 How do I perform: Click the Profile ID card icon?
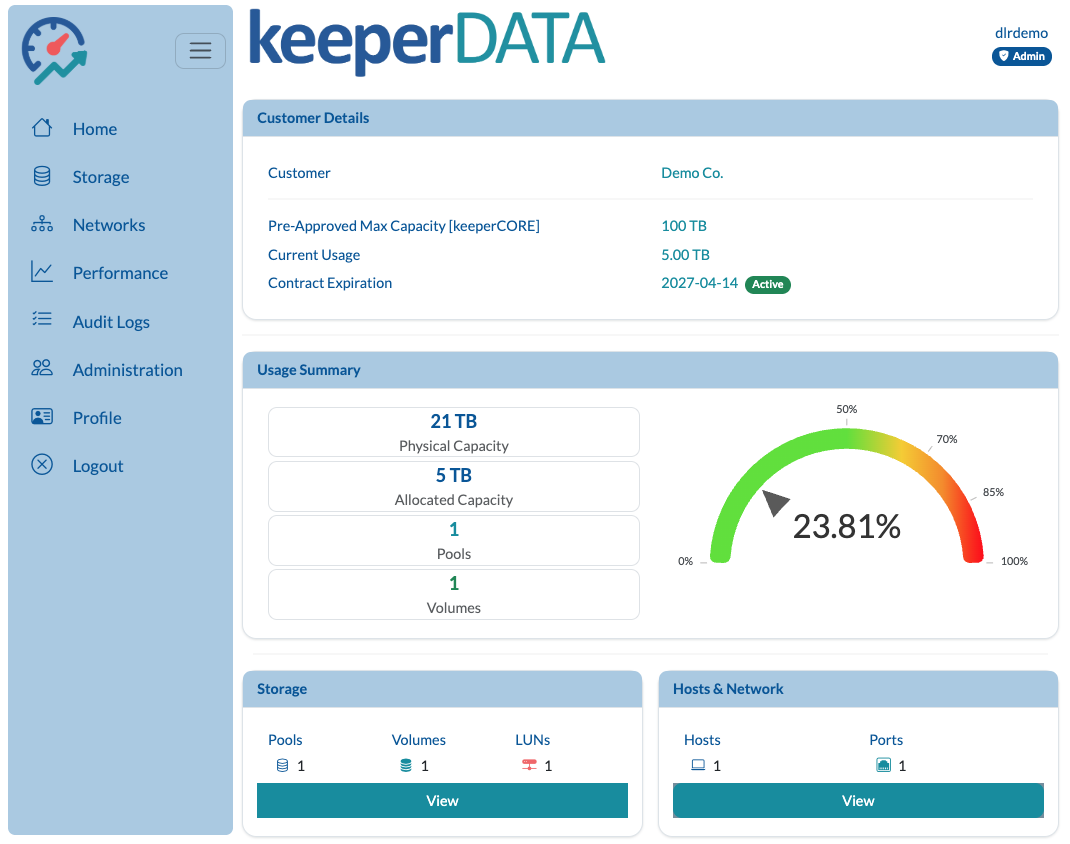pos(42,417)
